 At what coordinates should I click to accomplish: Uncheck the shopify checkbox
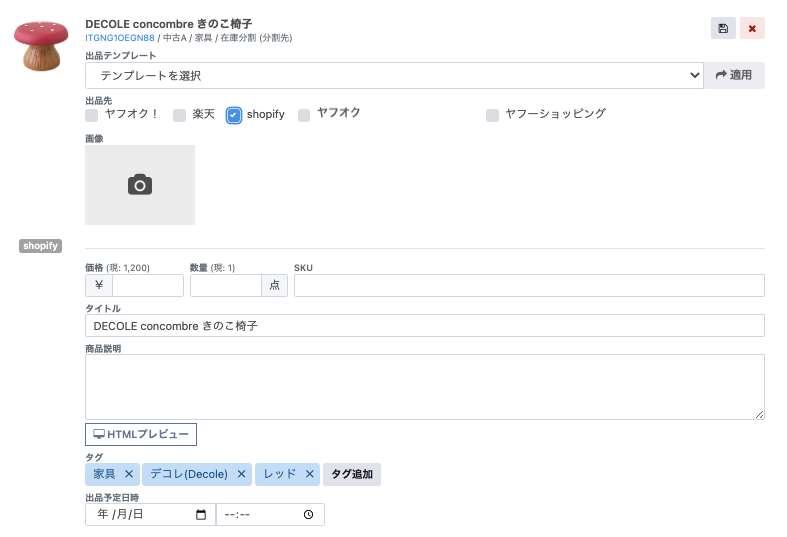point(233,115)
